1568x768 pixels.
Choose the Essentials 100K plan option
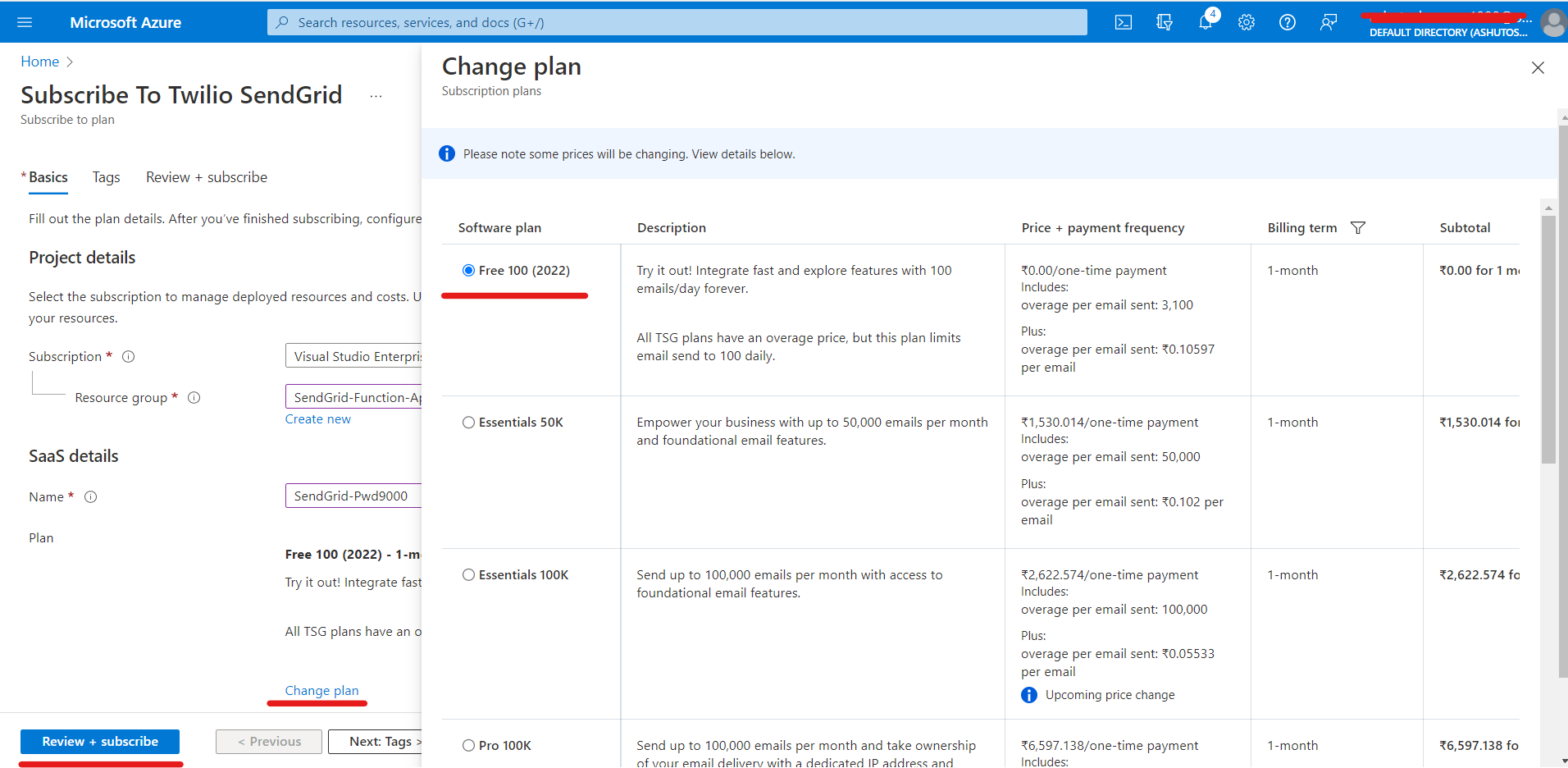click(468, 574)
